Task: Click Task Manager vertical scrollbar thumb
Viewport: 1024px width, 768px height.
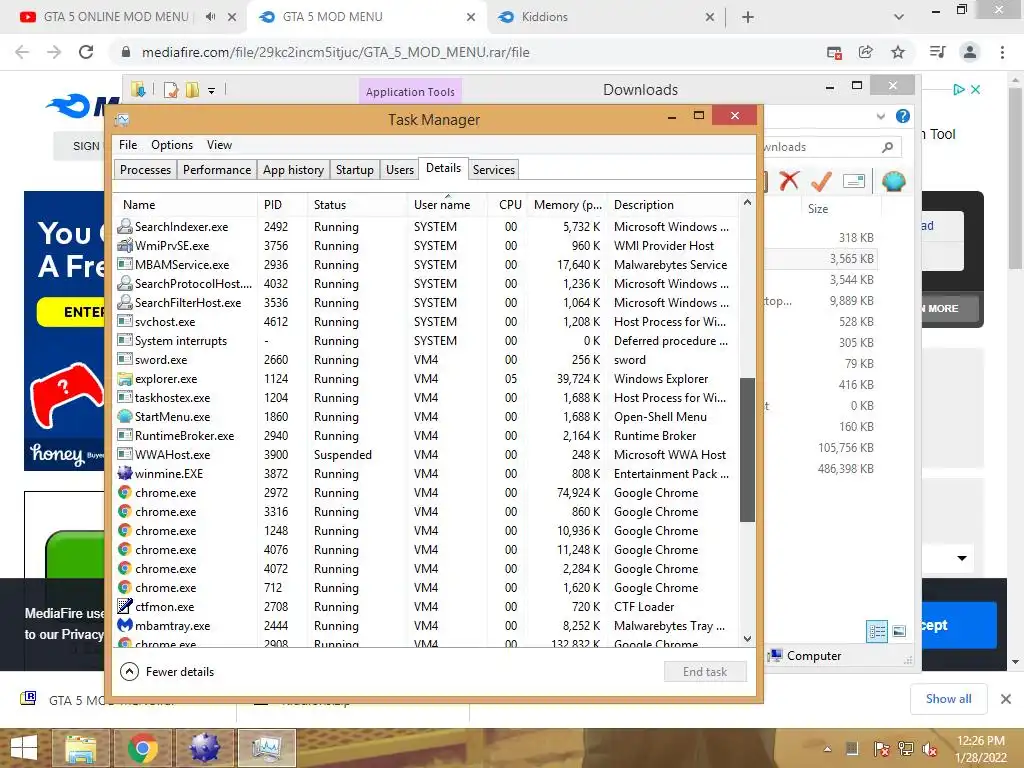Action: point(747,449)
